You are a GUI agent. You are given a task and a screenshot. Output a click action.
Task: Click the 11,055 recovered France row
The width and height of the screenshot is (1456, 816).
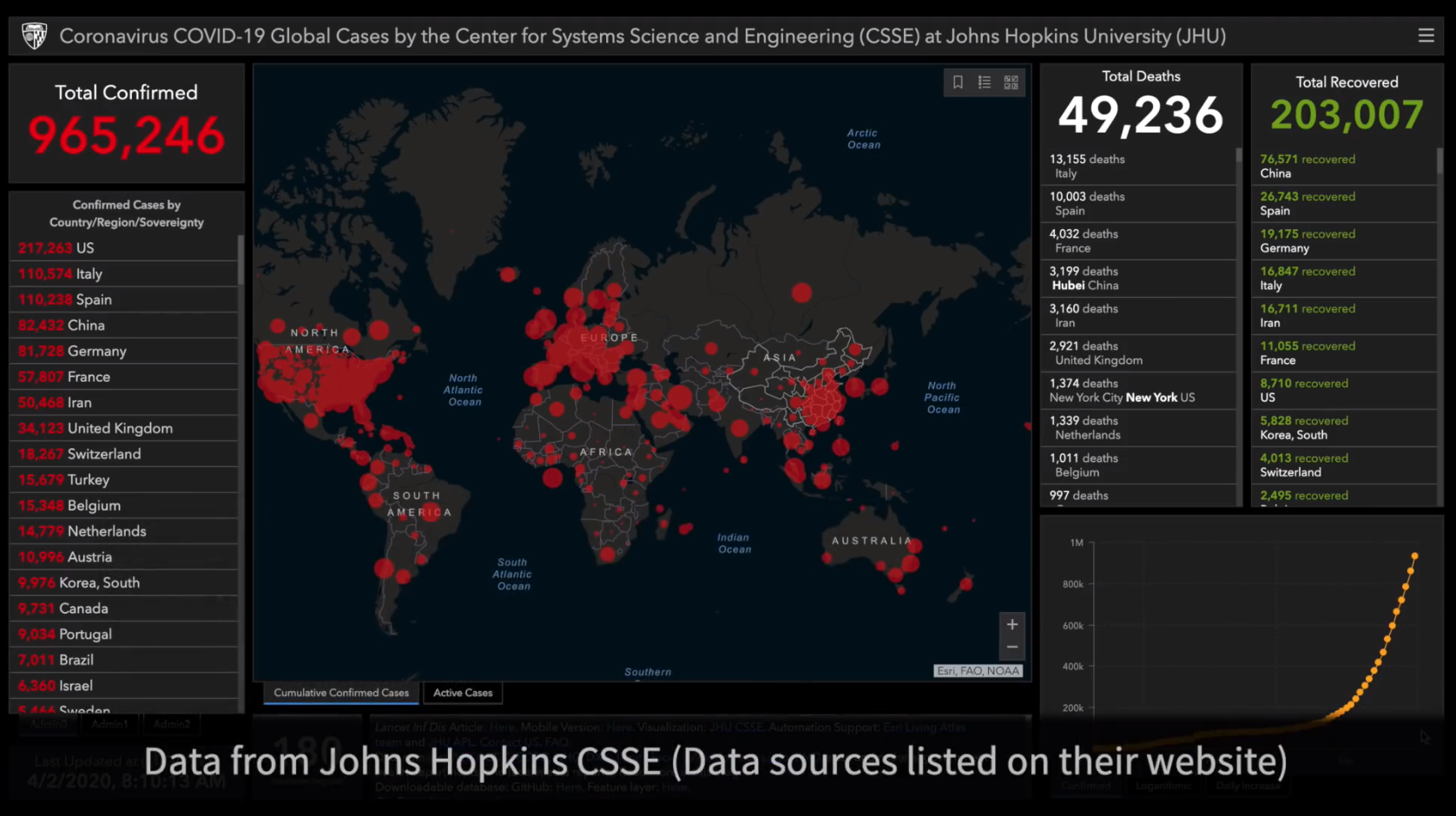[x=1344, y=352]
